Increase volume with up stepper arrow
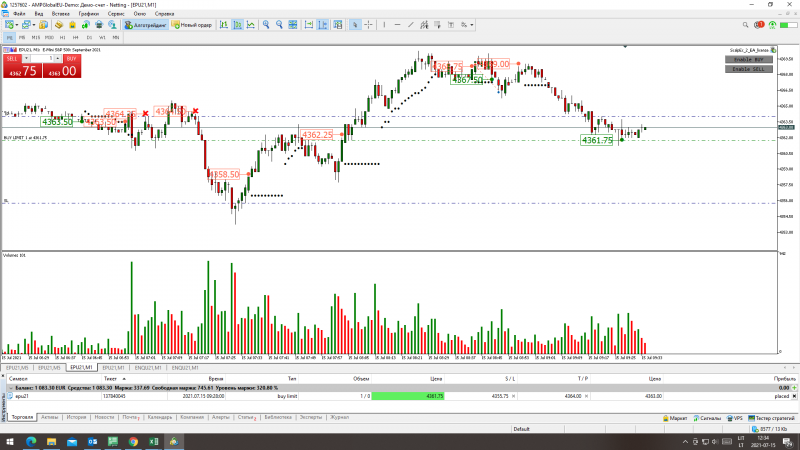The height and width of the screenshot is (450, 800). pos(58,57)
